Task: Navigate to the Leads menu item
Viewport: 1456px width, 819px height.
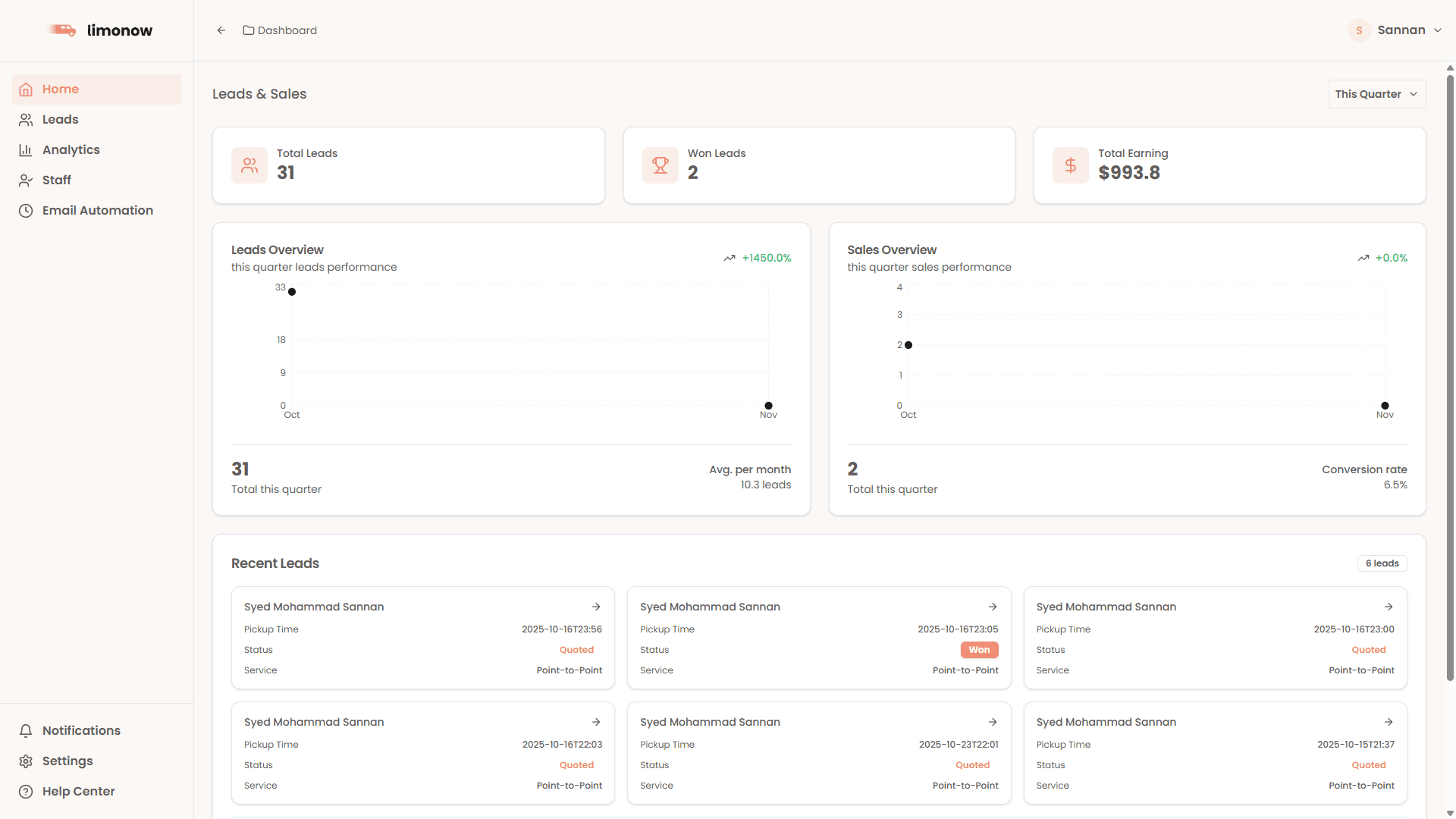Action: coord(60,119)
